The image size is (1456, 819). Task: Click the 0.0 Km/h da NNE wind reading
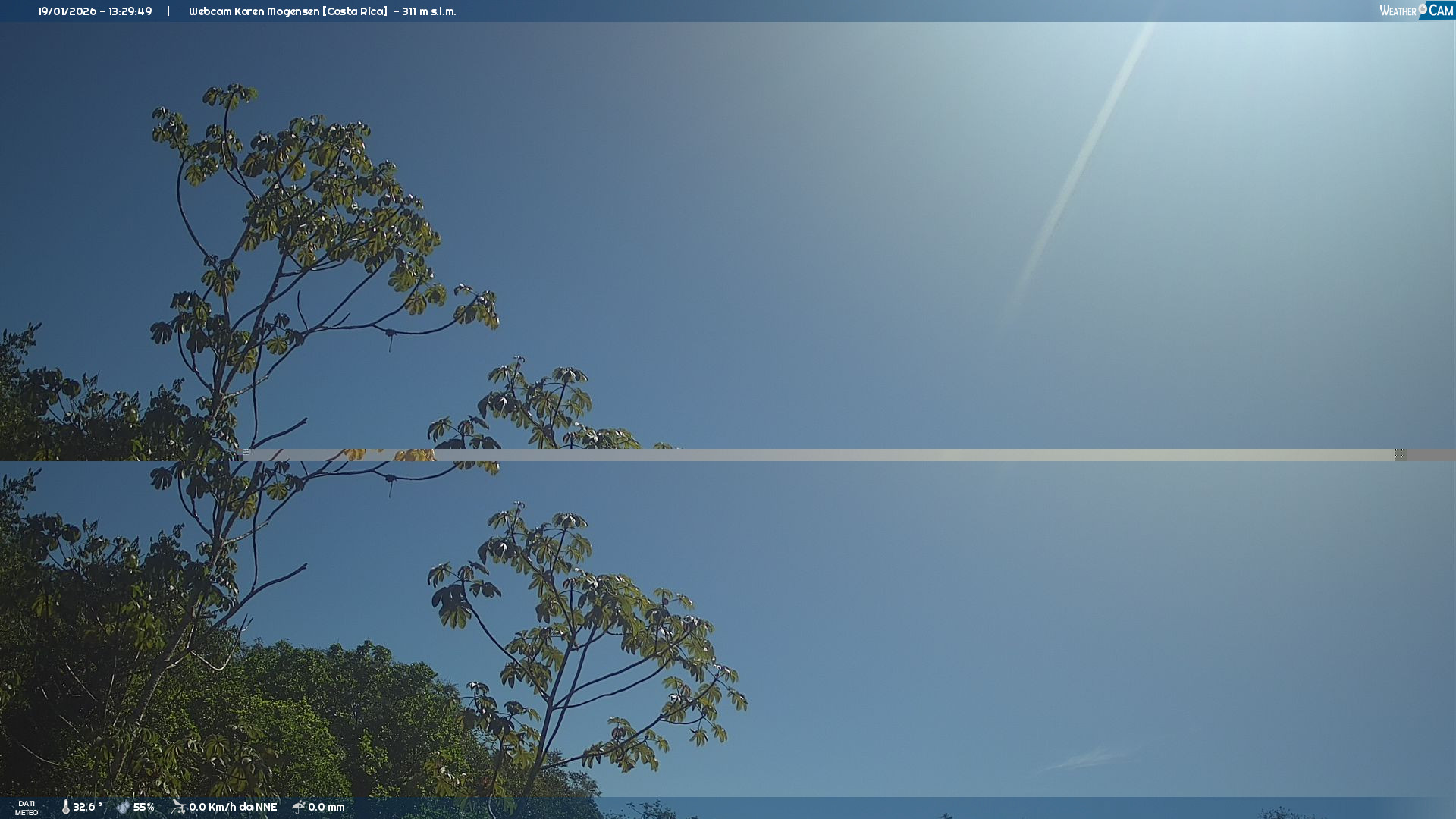click(233, 807)
